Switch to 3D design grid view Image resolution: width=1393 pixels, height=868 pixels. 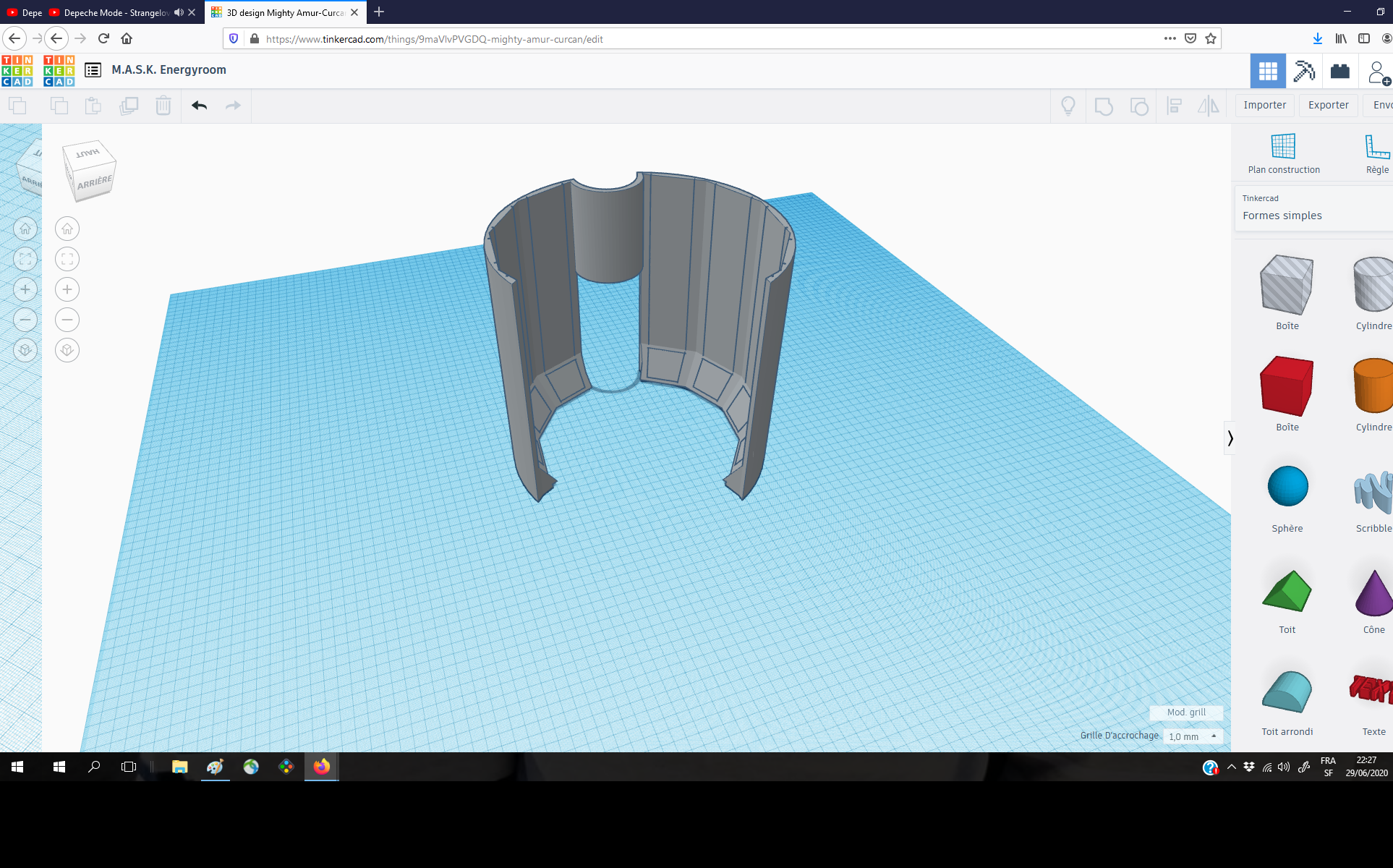point(1268,71)
